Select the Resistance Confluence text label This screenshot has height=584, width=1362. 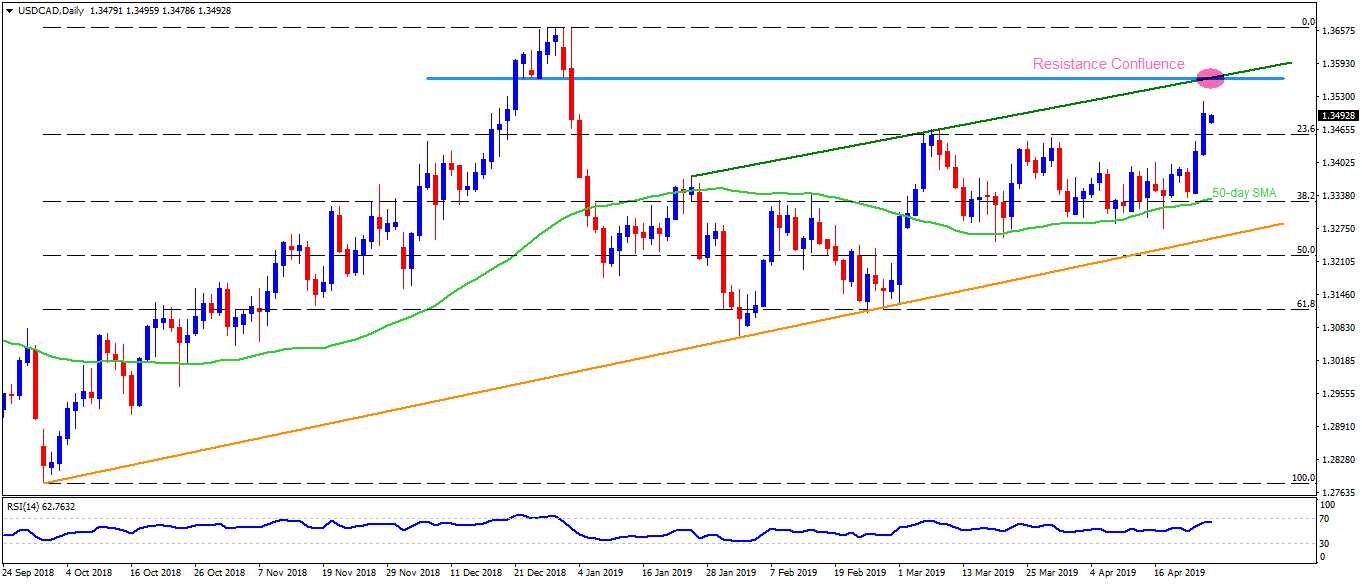coord(1108,64)
